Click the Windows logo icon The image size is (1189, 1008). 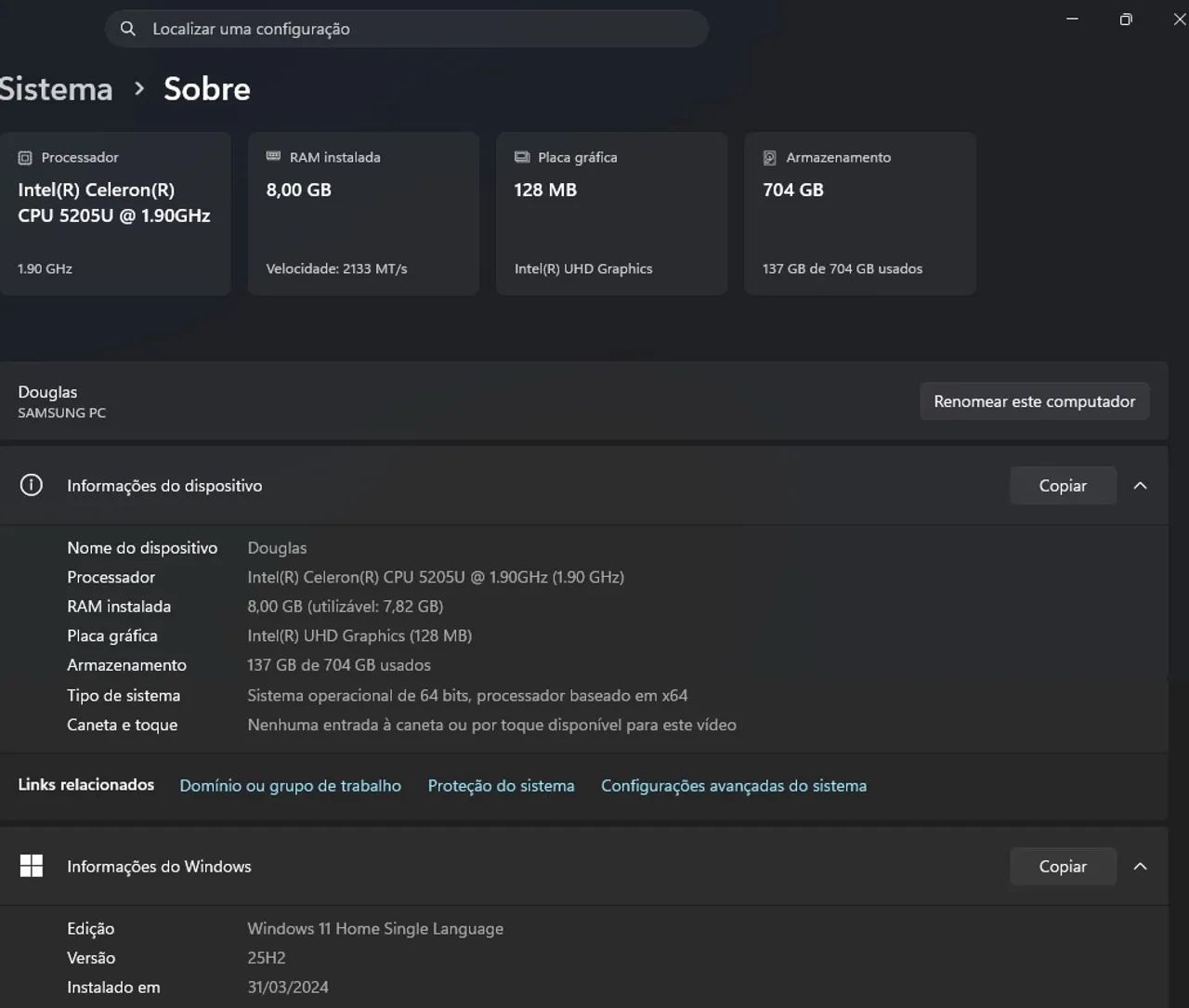click(x=32, y=866)
